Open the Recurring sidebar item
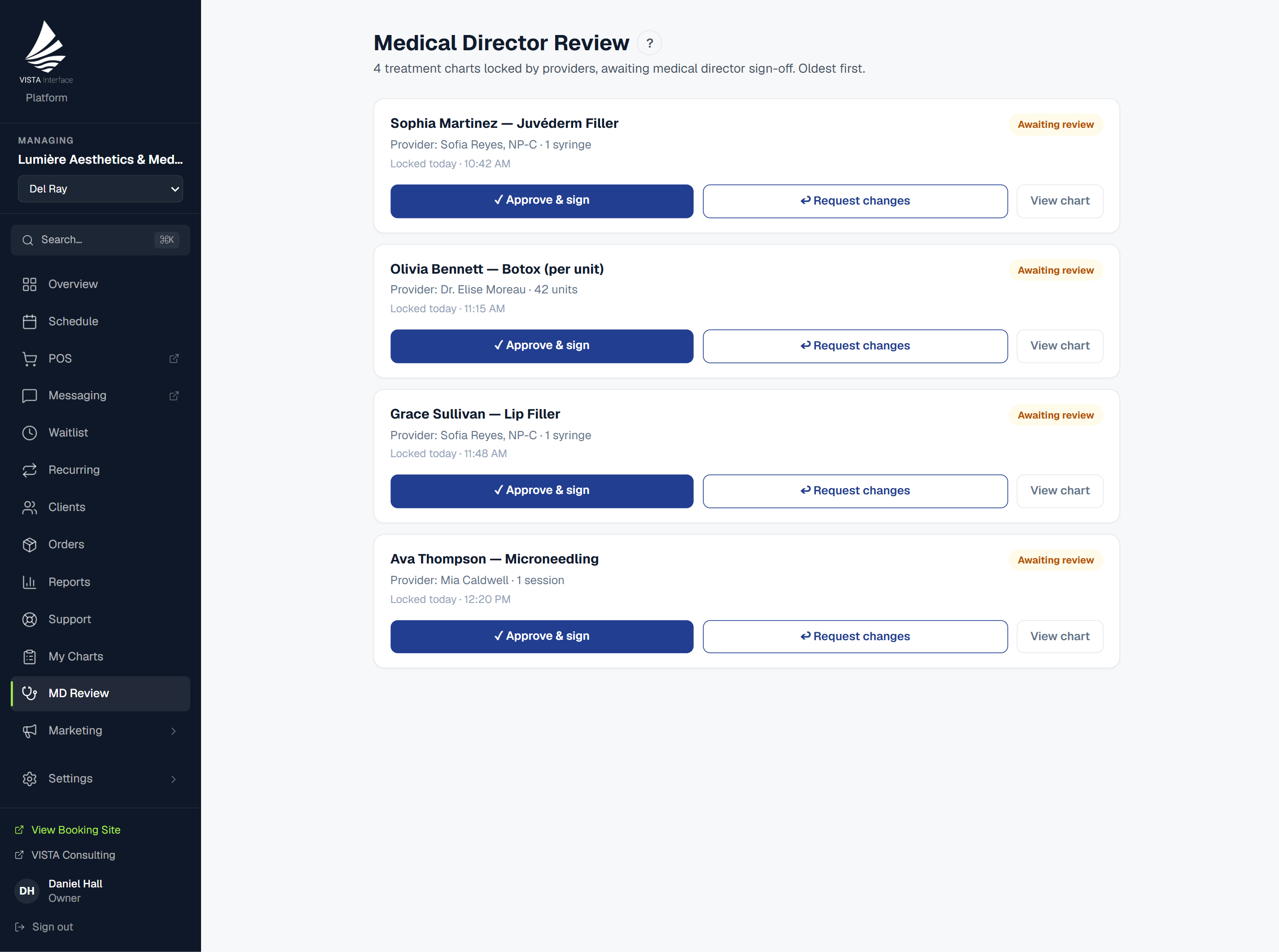 pos(100,470)
